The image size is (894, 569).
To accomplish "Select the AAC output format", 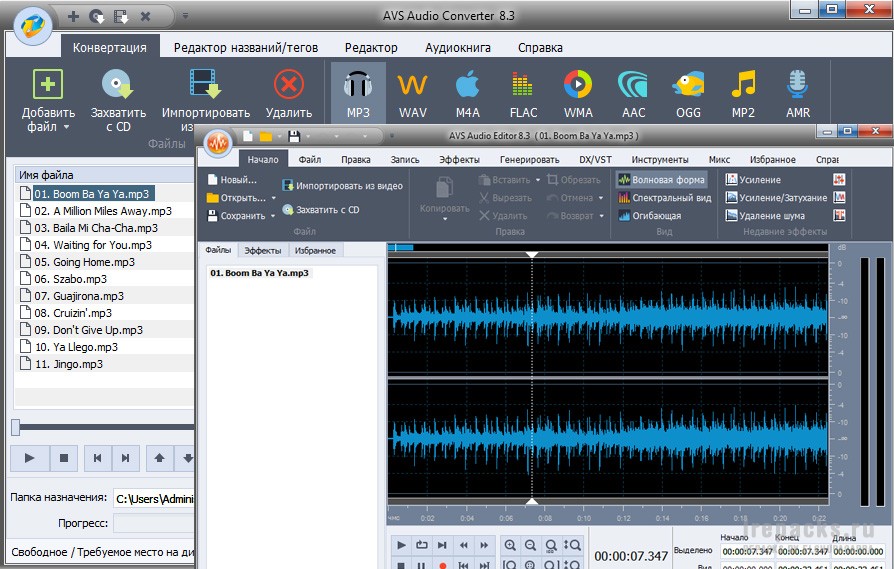I will click(633, 92).
